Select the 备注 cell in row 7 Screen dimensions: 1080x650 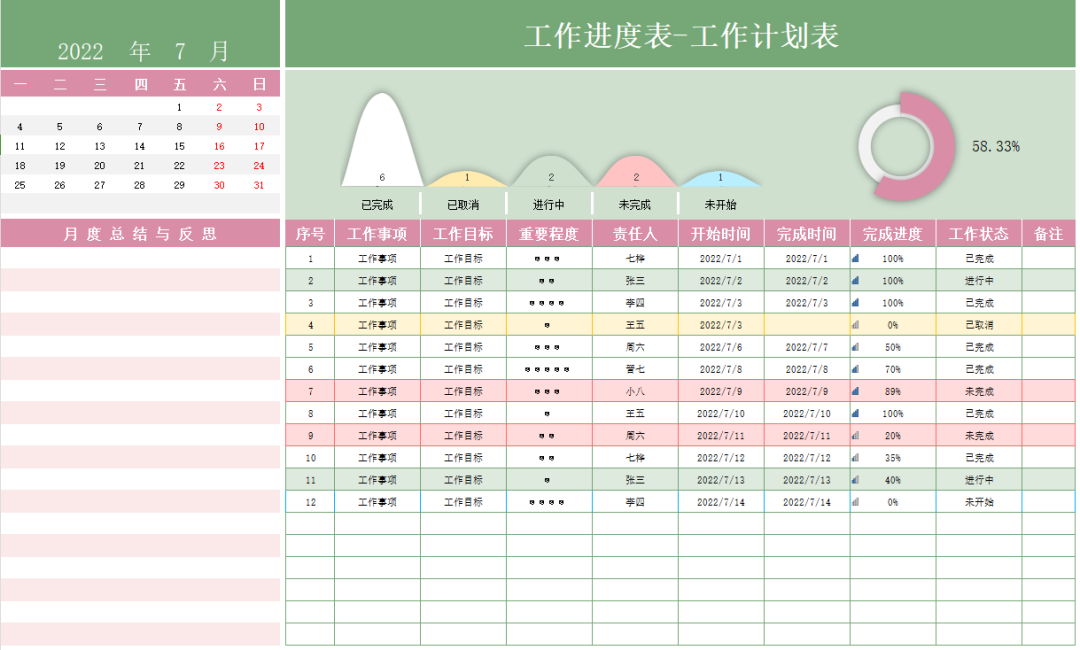(1048, 391)
